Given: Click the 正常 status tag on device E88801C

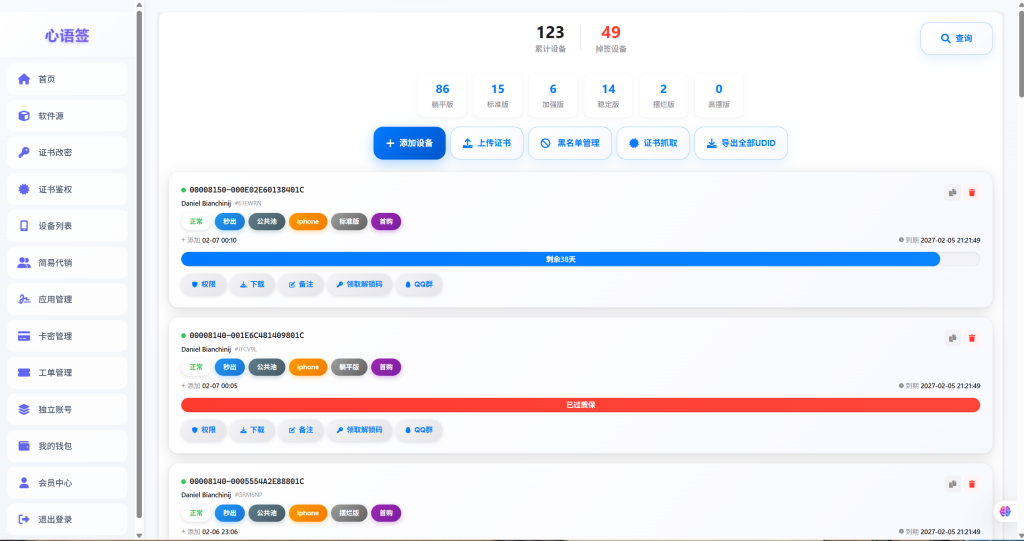Looking at the screenshot, I should (196, 513).
